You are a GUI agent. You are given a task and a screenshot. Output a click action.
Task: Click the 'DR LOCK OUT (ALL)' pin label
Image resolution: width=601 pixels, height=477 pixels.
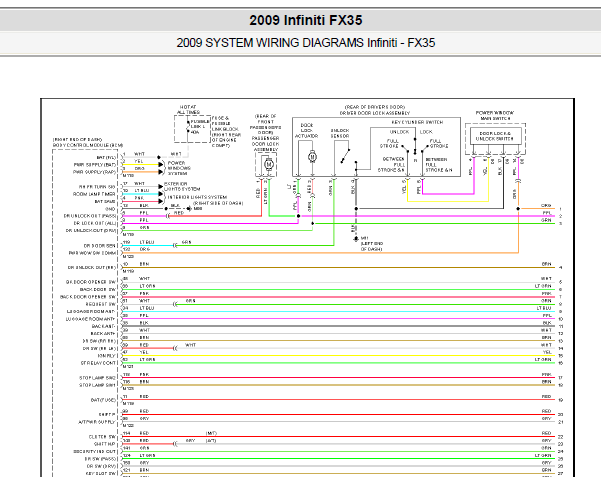[x=95, y=223]
